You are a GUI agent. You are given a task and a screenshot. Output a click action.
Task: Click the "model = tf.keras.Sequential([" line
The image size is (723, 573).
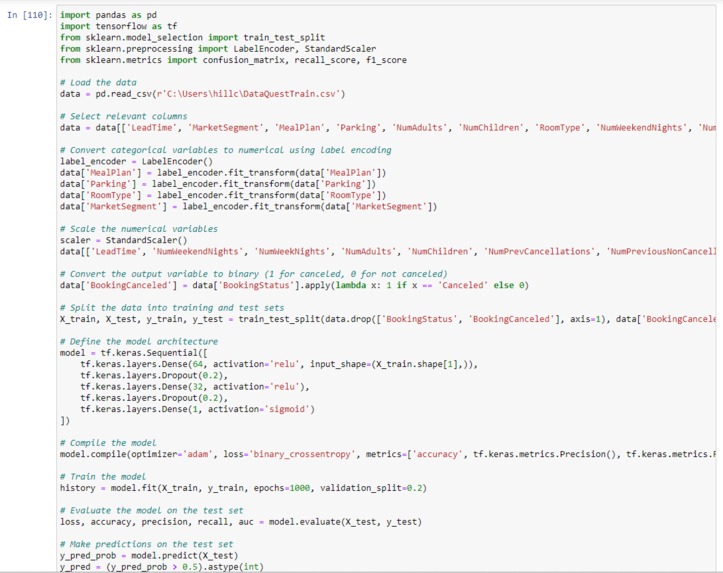[x=134, y=353]
